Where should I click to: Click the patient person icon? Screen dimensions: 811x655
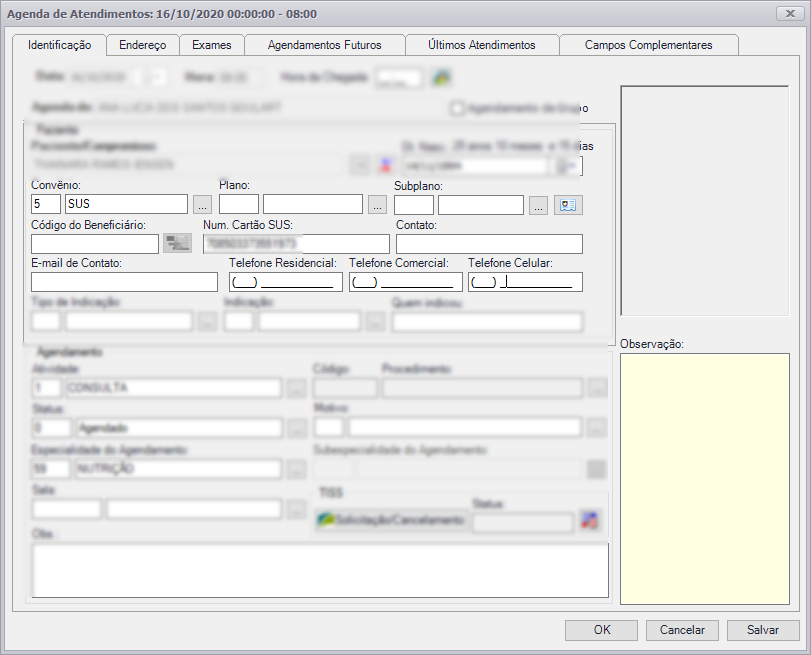coord(385,166)
